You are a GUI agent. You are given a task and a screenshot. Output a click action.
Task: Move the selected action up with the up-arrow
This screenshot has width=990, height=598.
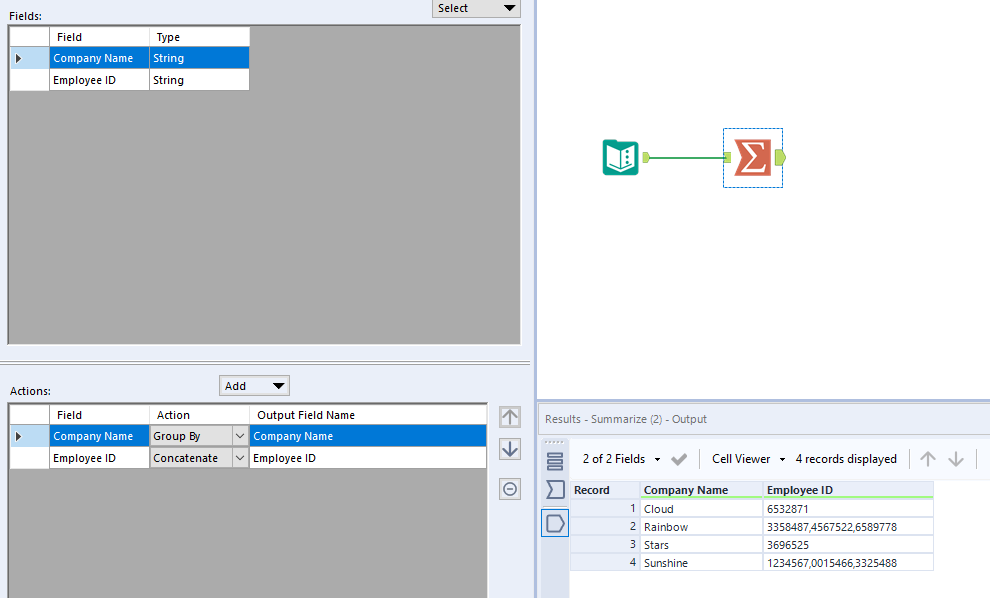click(510, 417)
